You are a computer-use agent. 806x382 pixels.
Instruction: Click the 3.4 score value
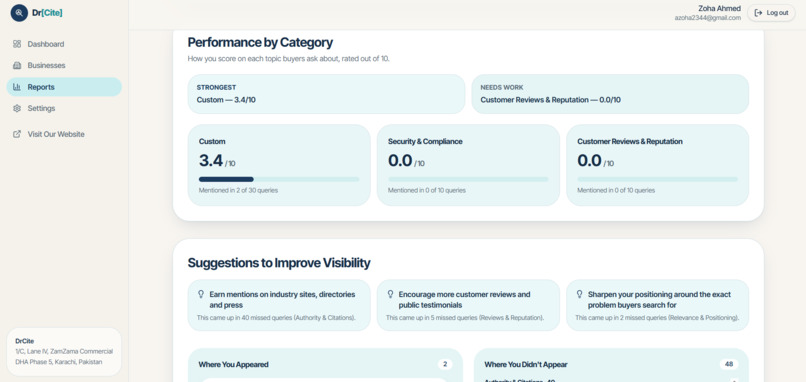tap(211, 160)
